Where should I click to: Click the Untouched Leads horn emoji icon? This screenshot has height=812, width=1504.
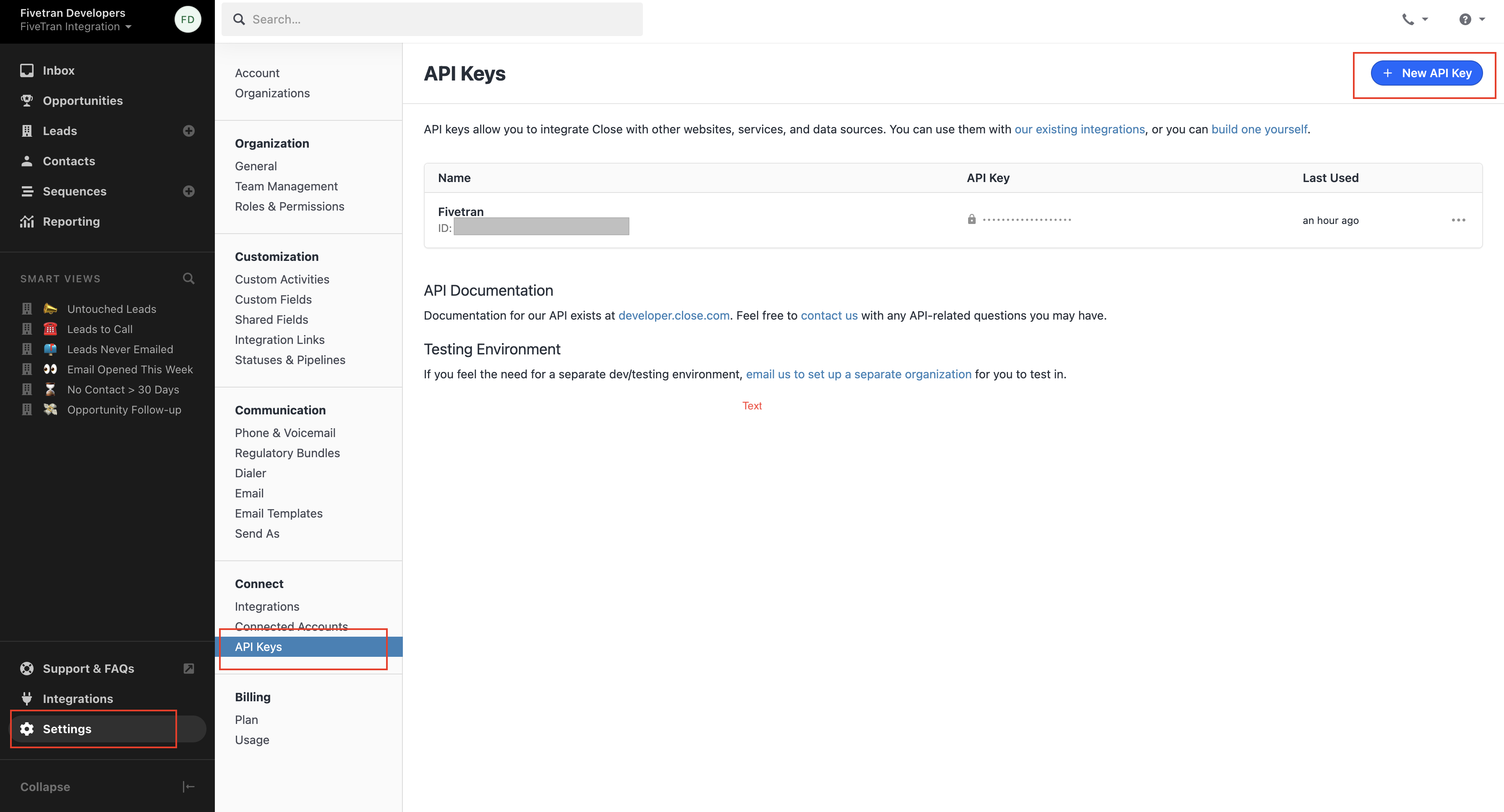coord(50,309)
